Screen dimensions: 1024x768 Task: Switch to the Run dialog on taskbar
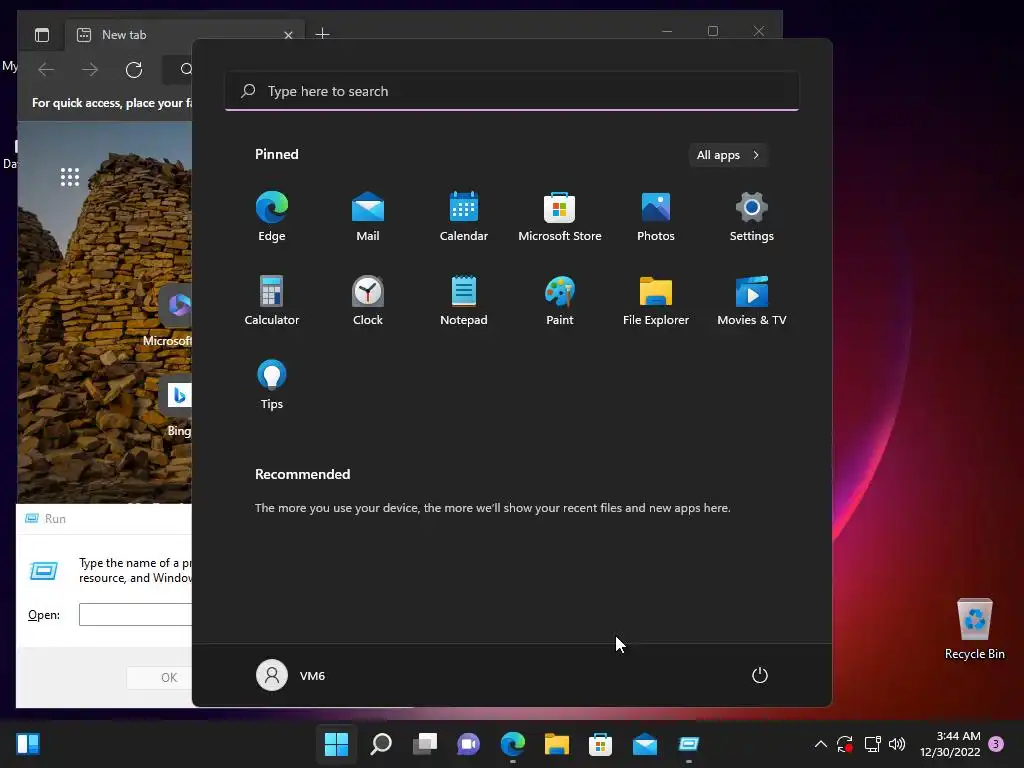coord(688,744)
